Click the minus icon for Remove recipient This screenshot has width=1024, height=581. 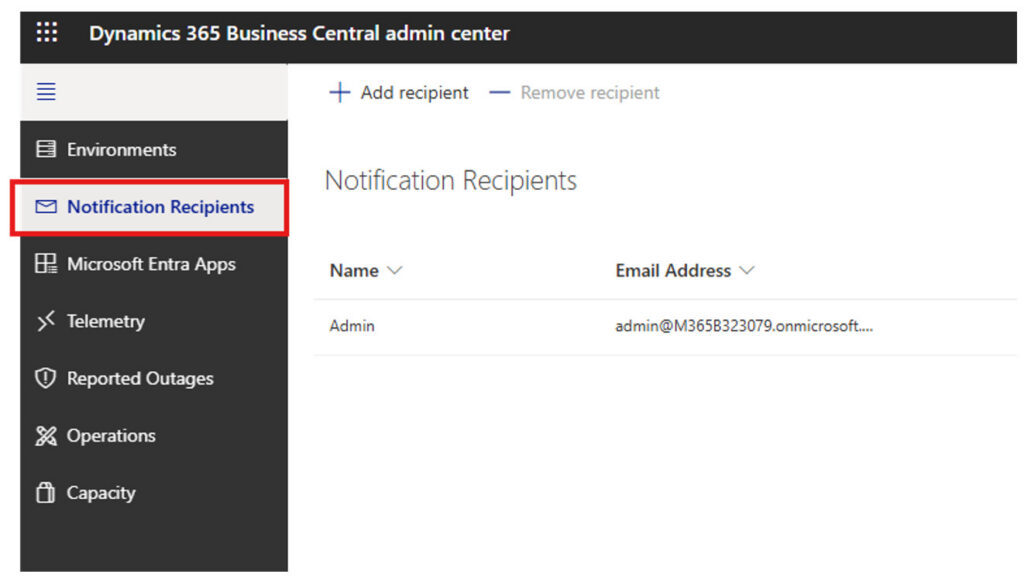[500, 93]
